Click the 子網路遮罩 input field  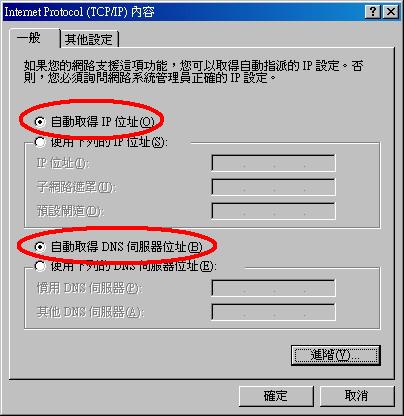point(273,187)
